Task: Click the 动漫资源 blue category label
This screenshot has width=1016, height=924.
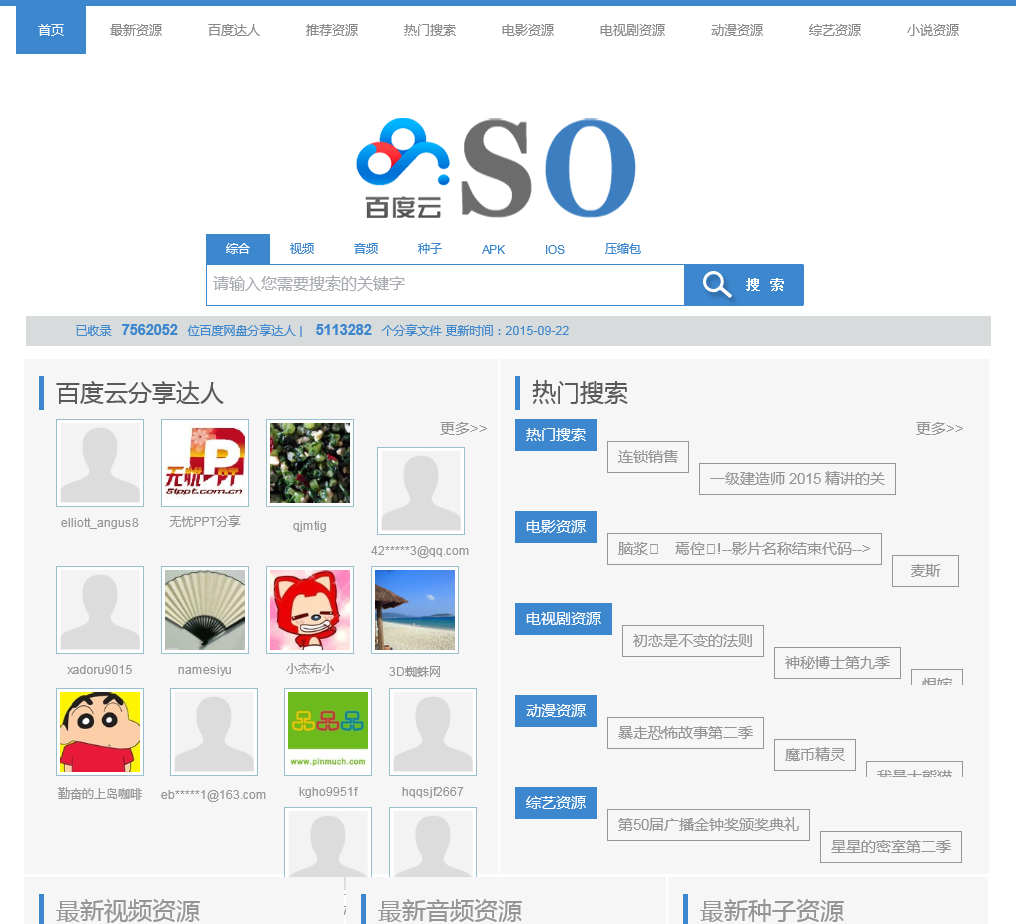Action: pyautogui.click(x=556, y=711)
